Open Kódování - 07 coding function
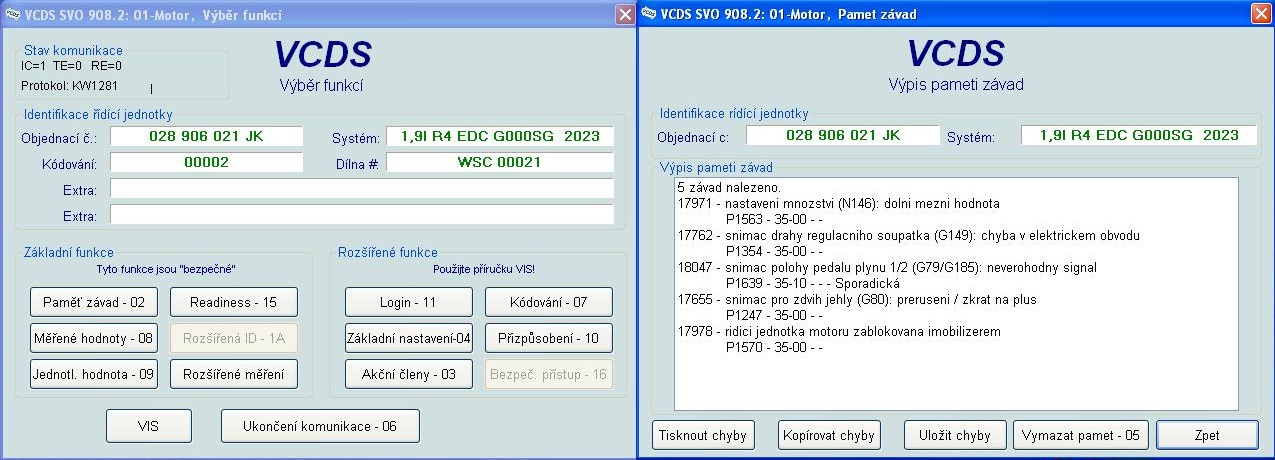Image resolution: width=1275 pixels, height=460 pixels. click(549, 302)
